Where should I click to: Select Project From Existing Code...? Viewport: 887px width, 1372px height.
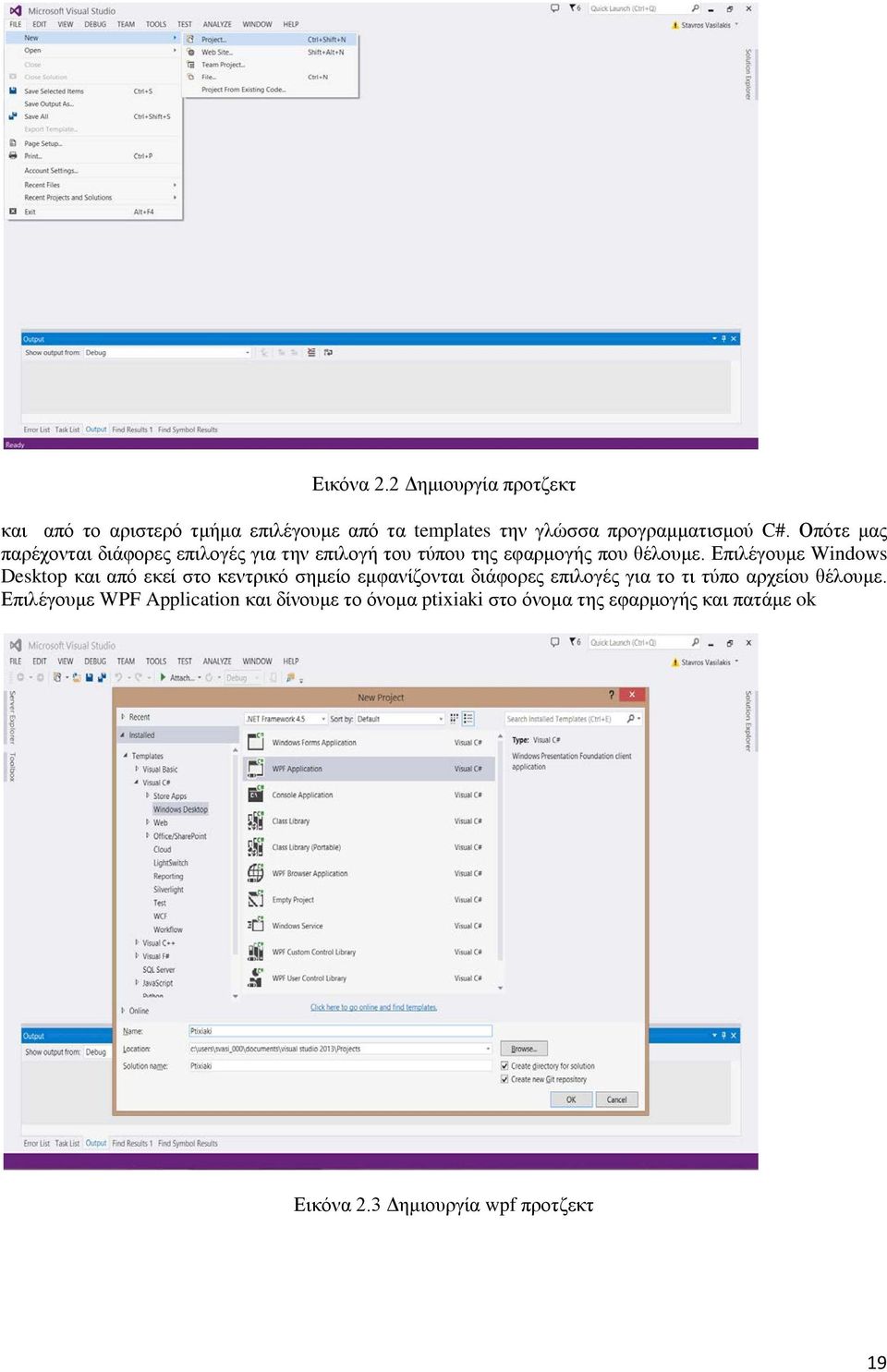point(270,90)
